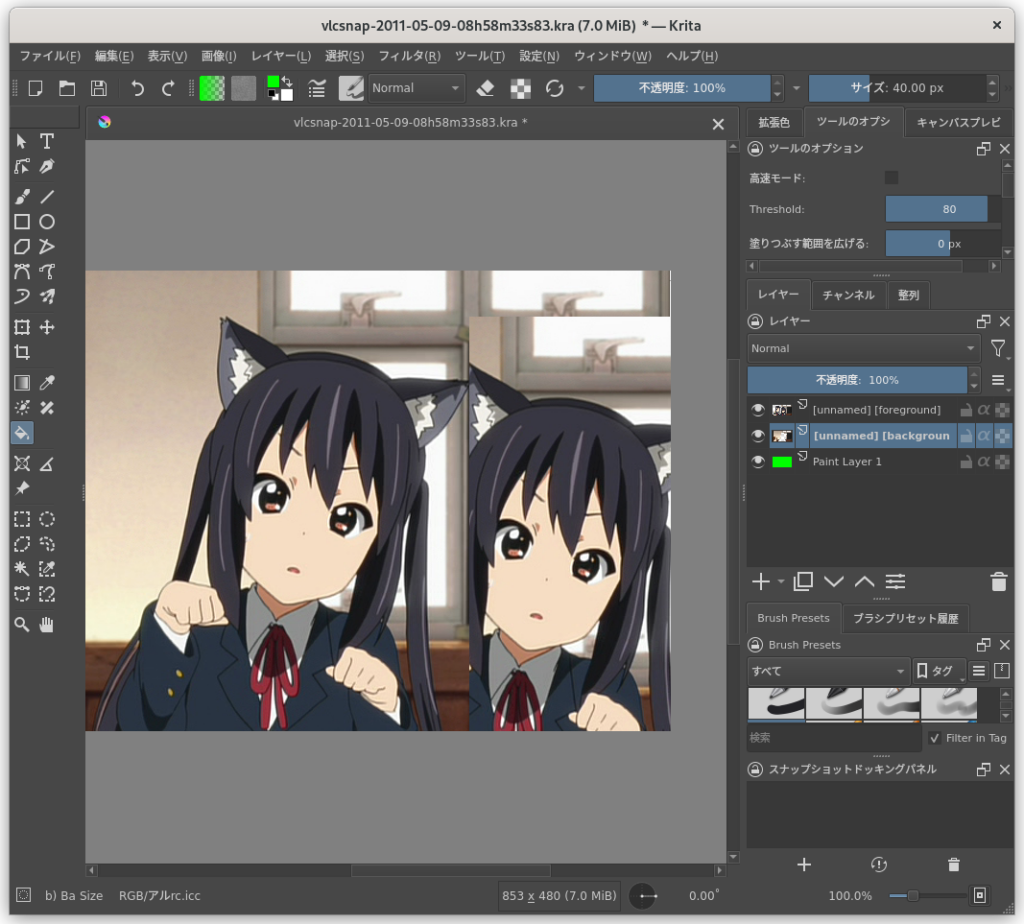Hide the [unnamed] [background] layer

pos(758,436)
